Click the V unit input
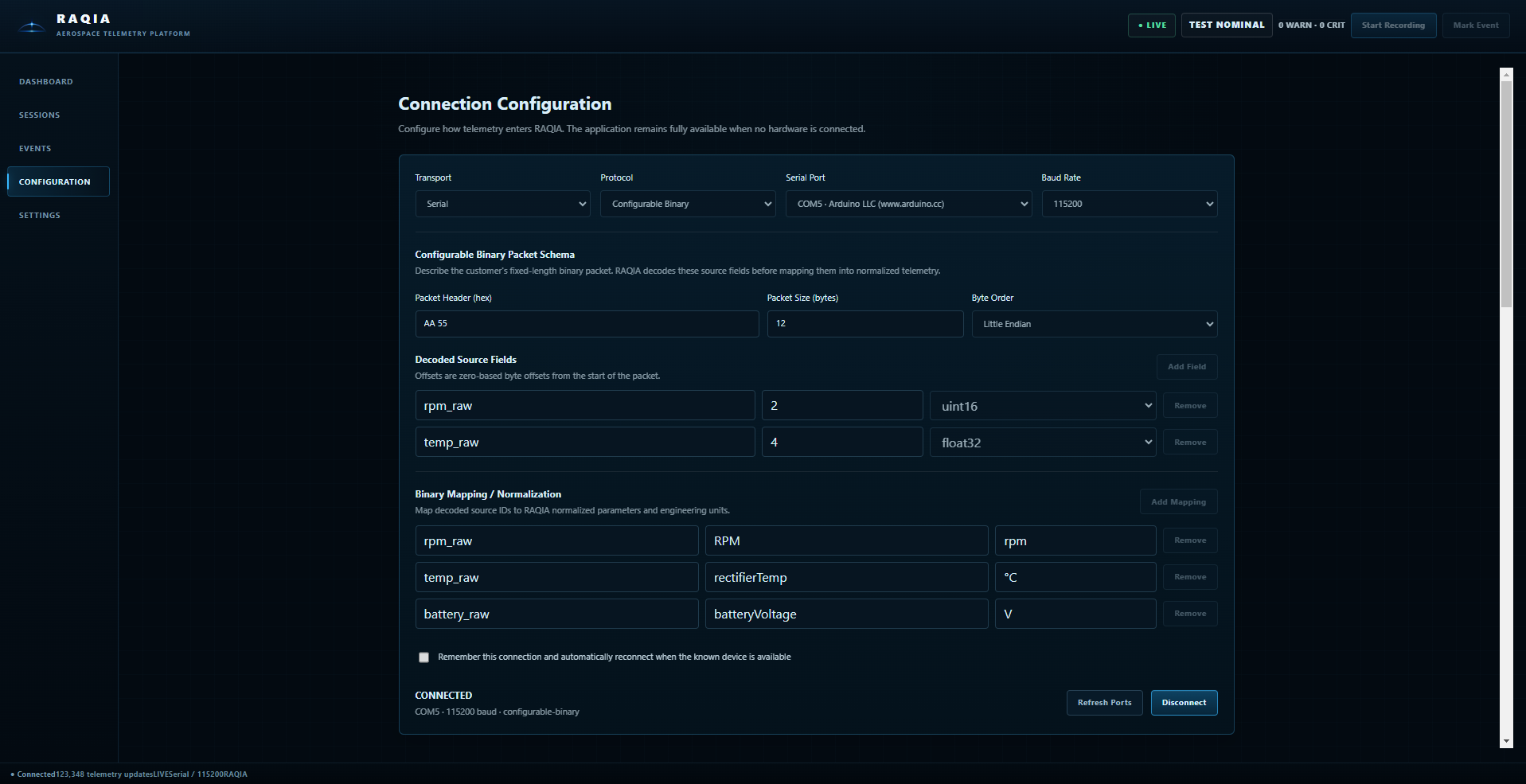The image size is (1526, 784). 1075,614
